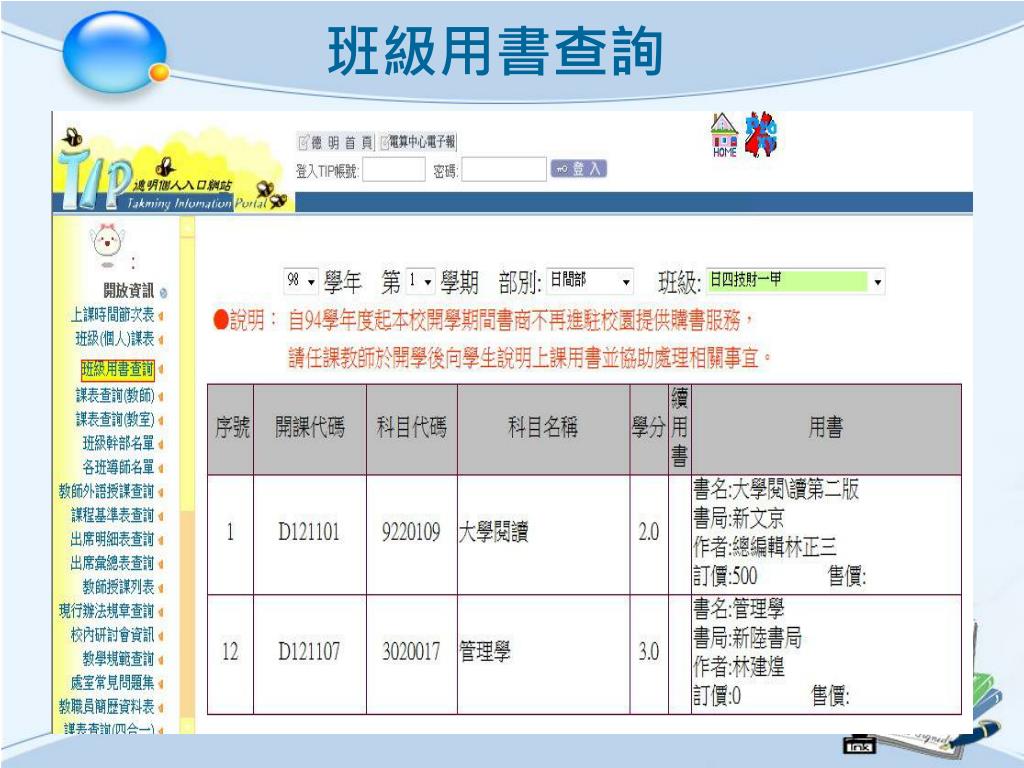
Task: Click the 管理學 subject name cell
Action: (x=543, y=652)
